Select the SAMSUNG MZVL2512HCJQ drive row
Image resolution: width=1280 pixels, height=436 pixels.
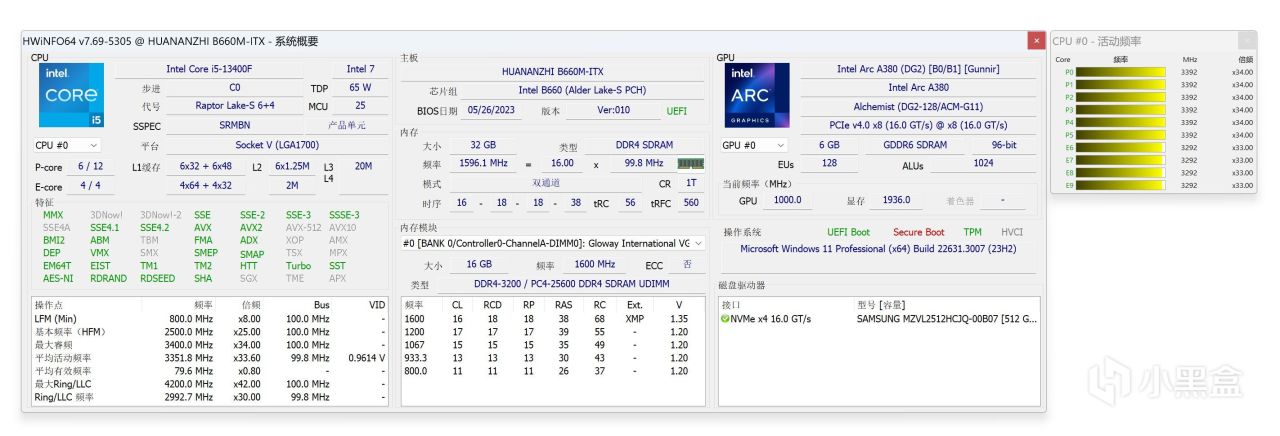point(946,319)
